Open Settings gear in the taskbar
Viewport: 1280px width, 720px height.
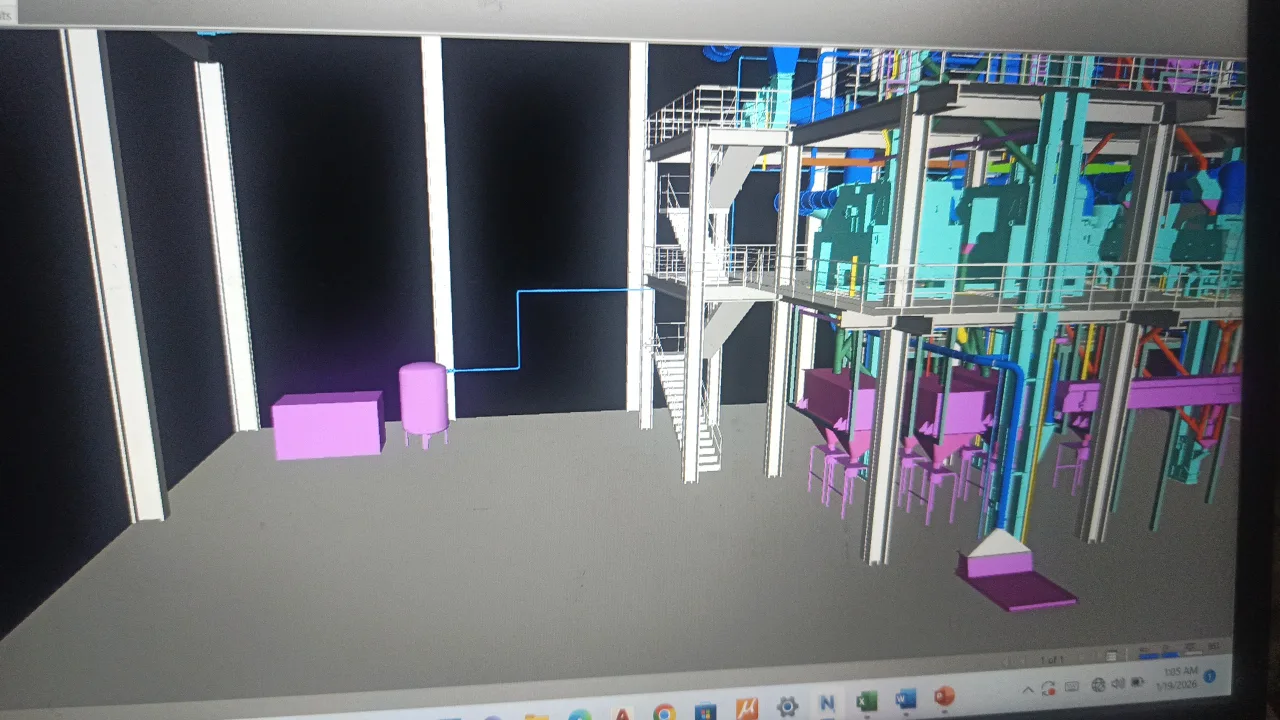coord(787,707)
